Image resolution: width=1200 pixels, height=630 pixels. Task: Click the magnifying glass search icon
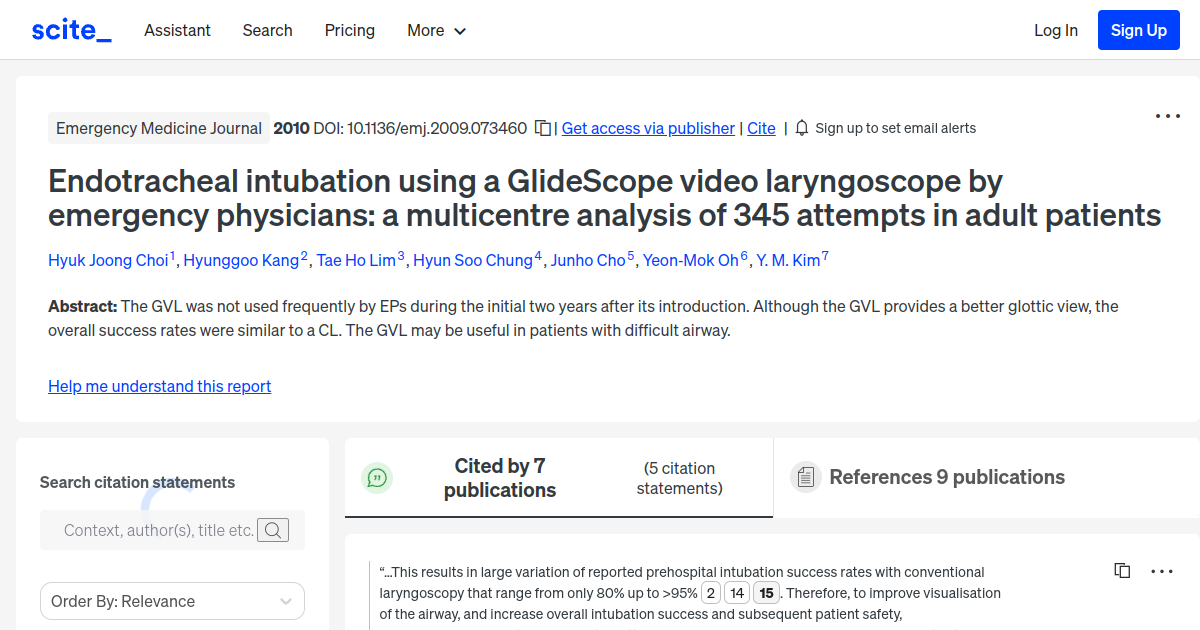[273, 530]
